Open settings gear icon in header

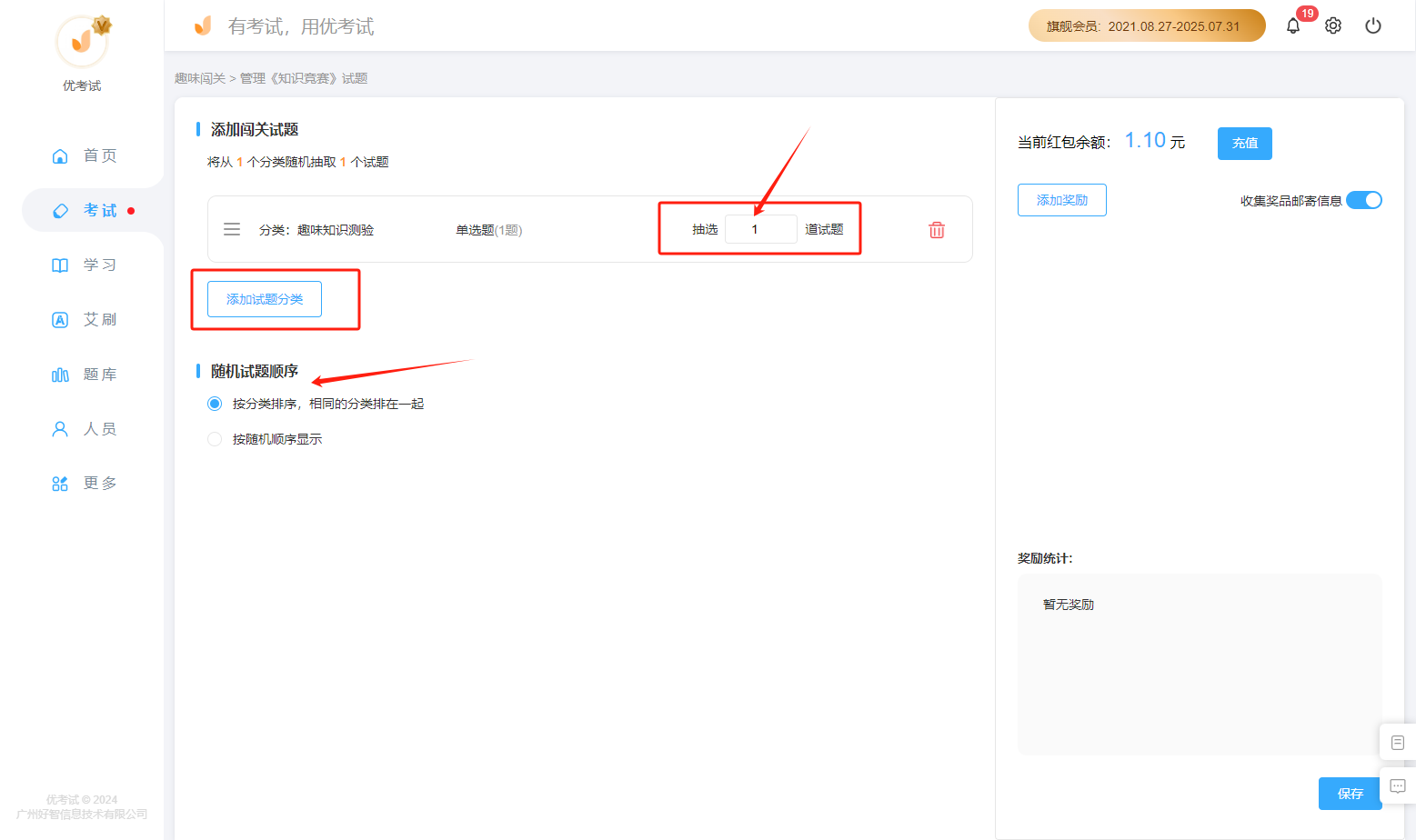pyautogui.click(x=1333, y=25)
